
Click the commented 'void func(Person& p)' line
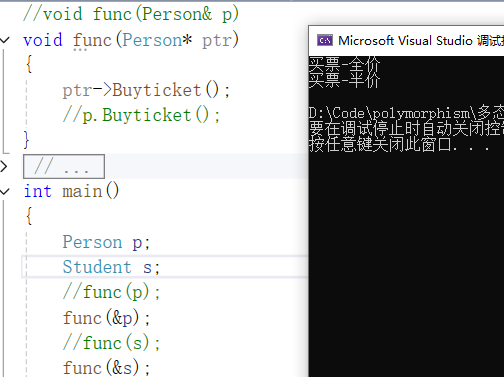pos(131,14)
